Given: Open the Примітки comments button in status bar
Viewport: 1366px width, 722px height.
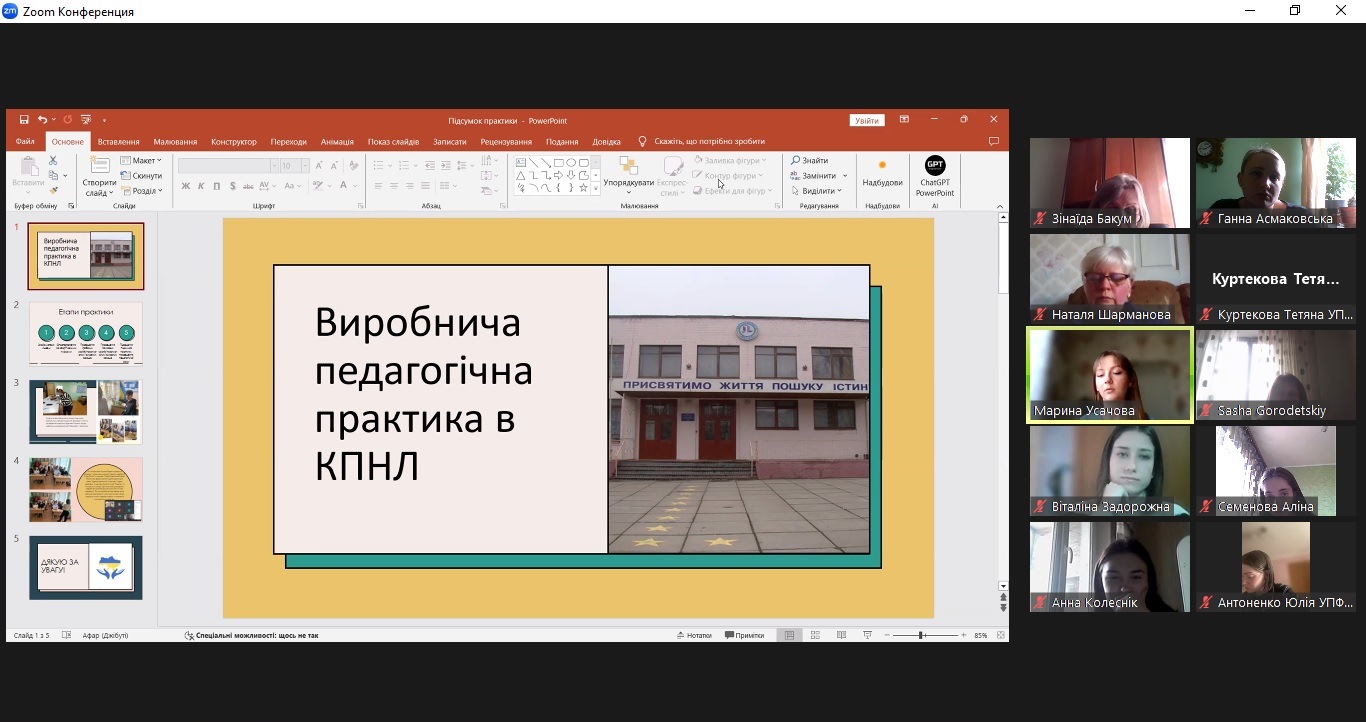Looking at the screenshot, I should (x=744, y=635).
